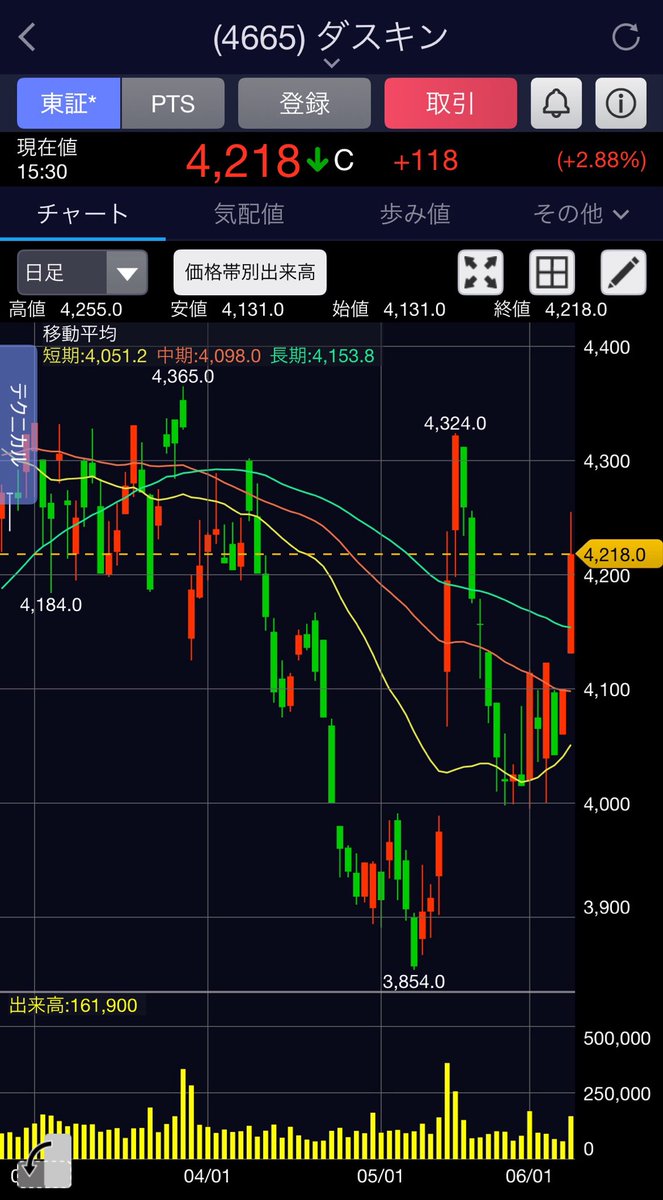Tap the 4,184.0 price label
The width and height of the screenshot is (663, 1200).
point(51,604)
